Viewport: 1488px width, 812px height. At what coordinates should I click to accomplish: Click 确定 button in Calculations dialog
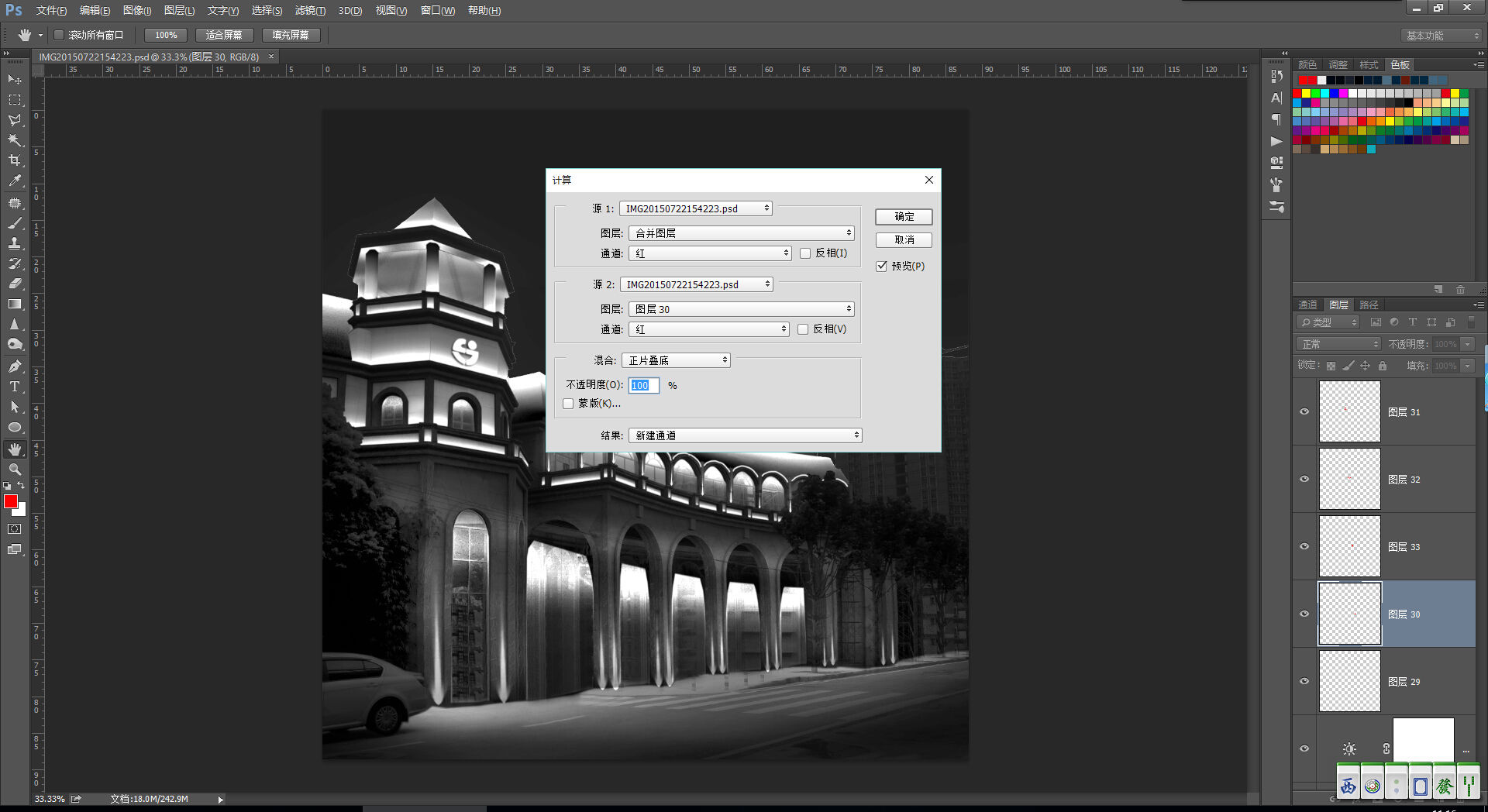[904, 217]
